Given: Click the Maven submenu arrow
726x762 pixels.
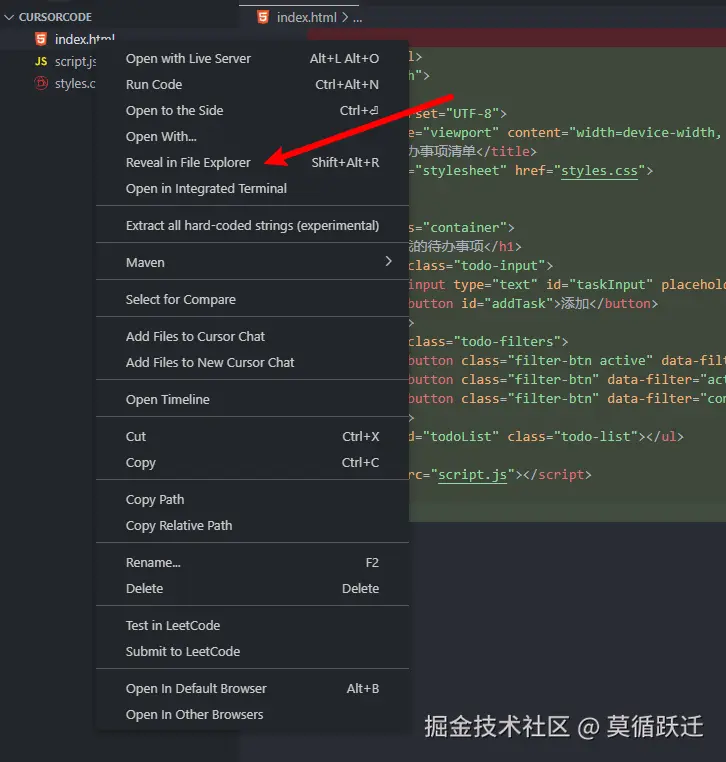Looking at the screenshot, I should 388,261.
